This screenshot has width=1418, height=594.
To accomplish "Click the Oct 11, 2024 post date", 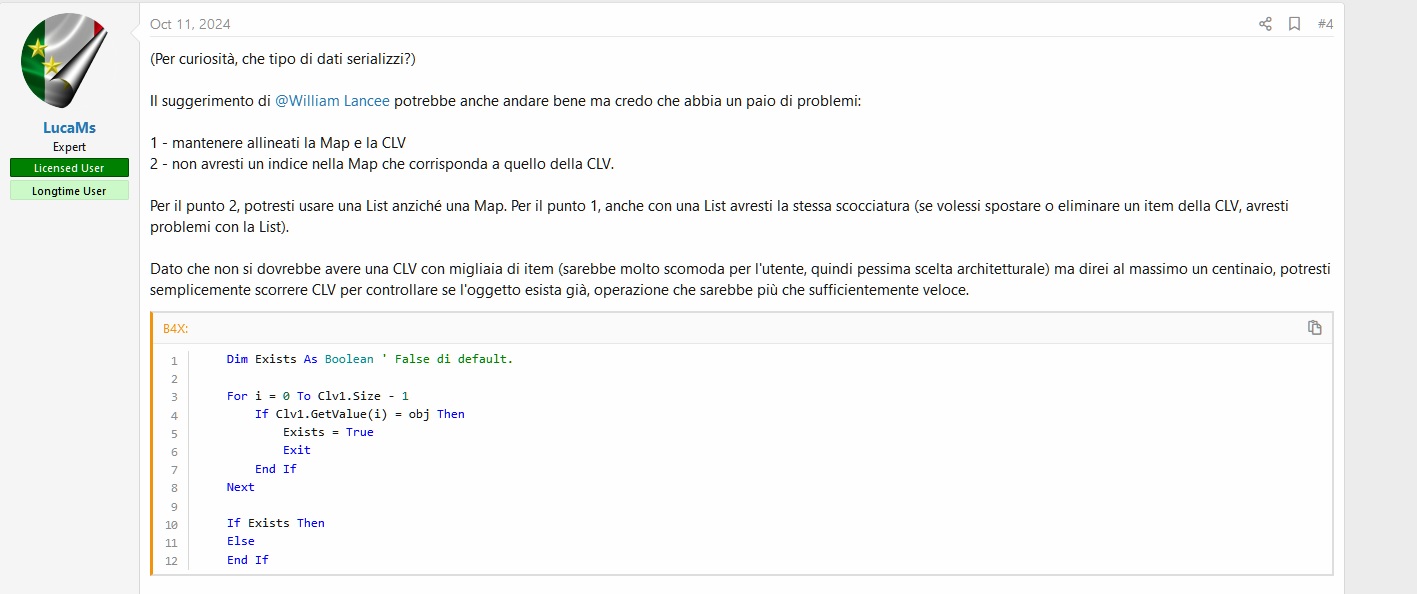I will [x=190, y=24].
